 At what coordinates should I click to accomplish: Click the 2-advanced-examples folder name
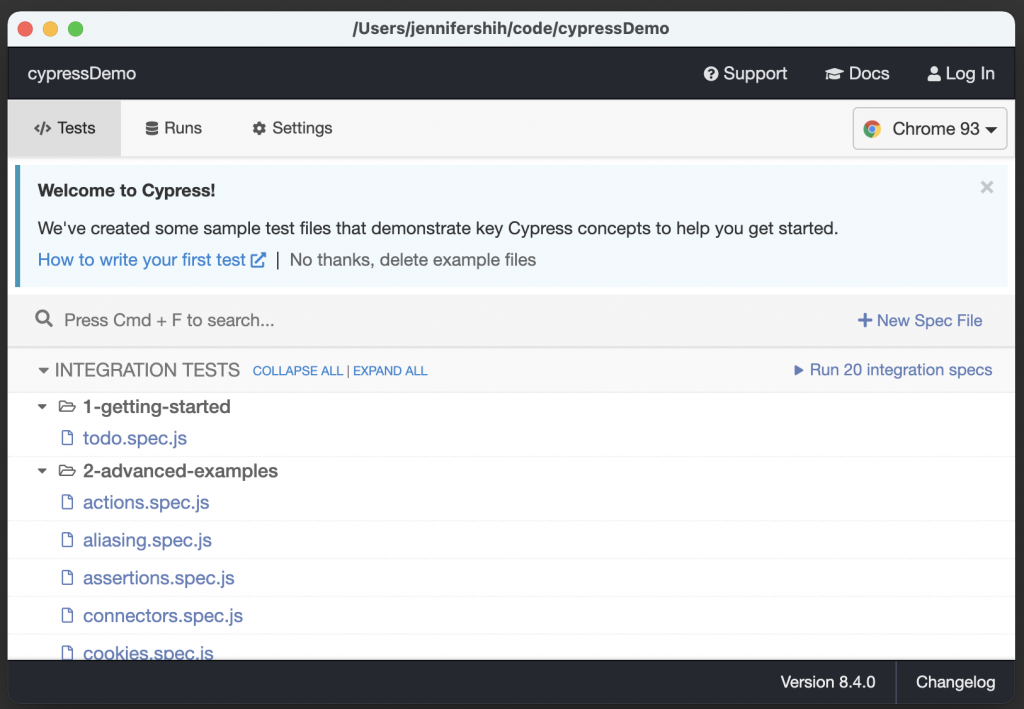click(180, 471)
